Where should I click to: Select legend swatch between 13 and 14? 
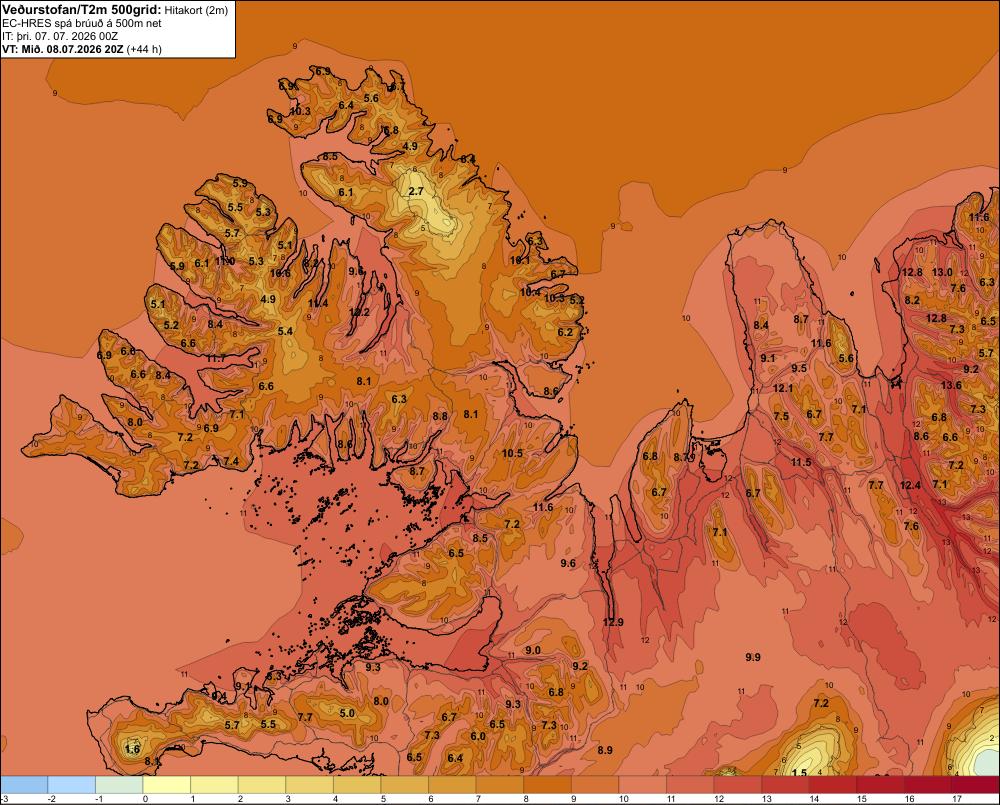(785, 784)
